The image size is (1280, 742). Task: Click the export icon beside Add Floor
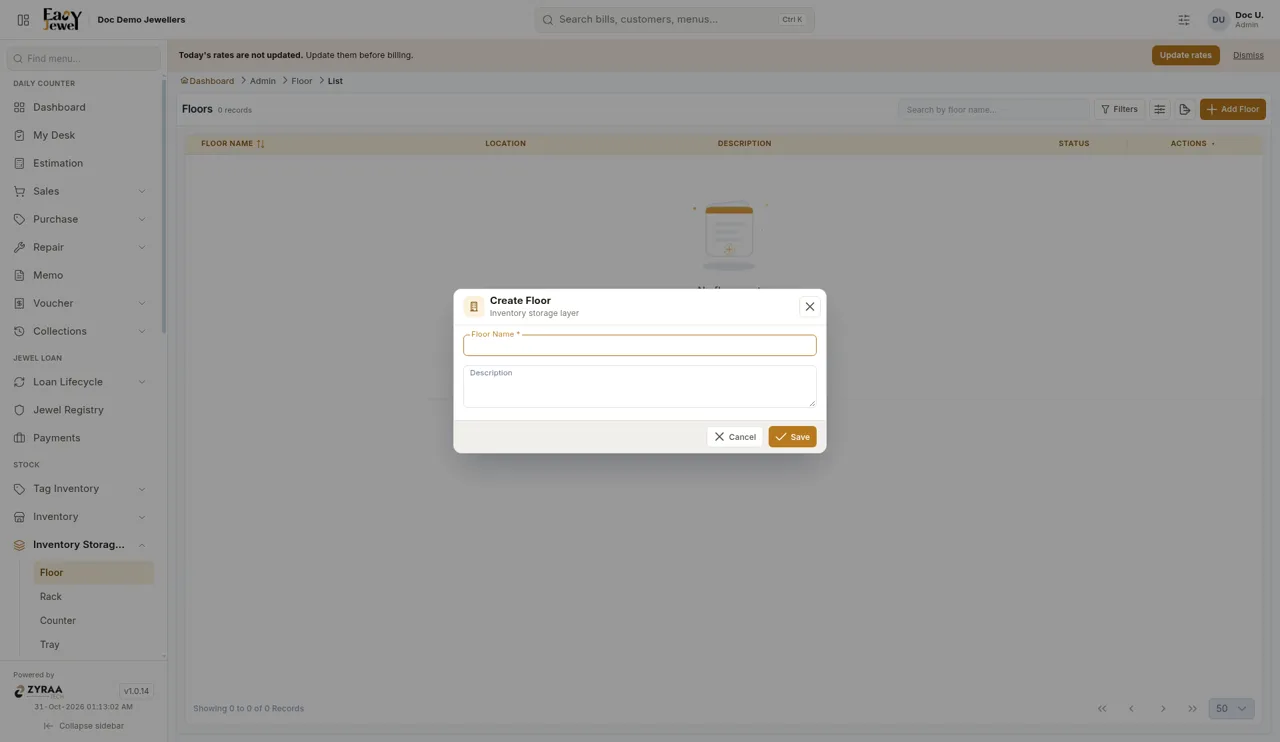[x=1185, y=109]
